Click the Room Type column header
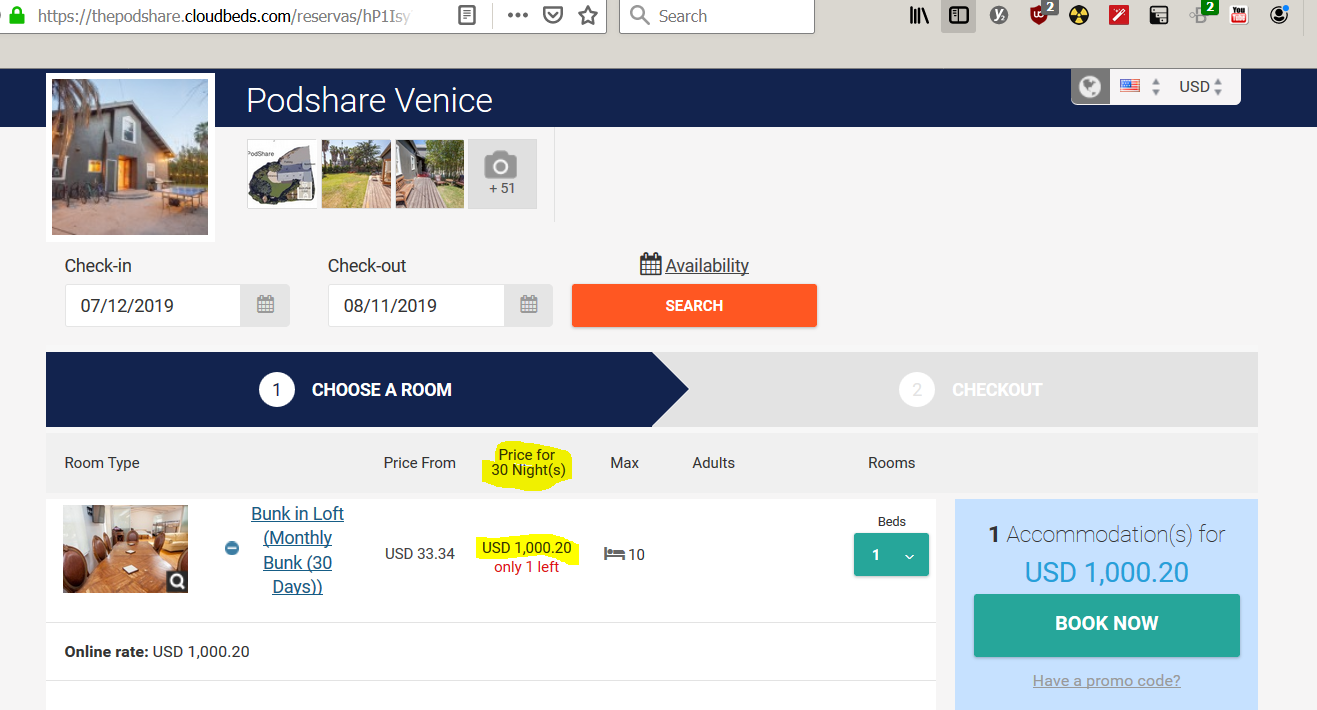Screen dimensions: 1317x710 tap(102, 463)
